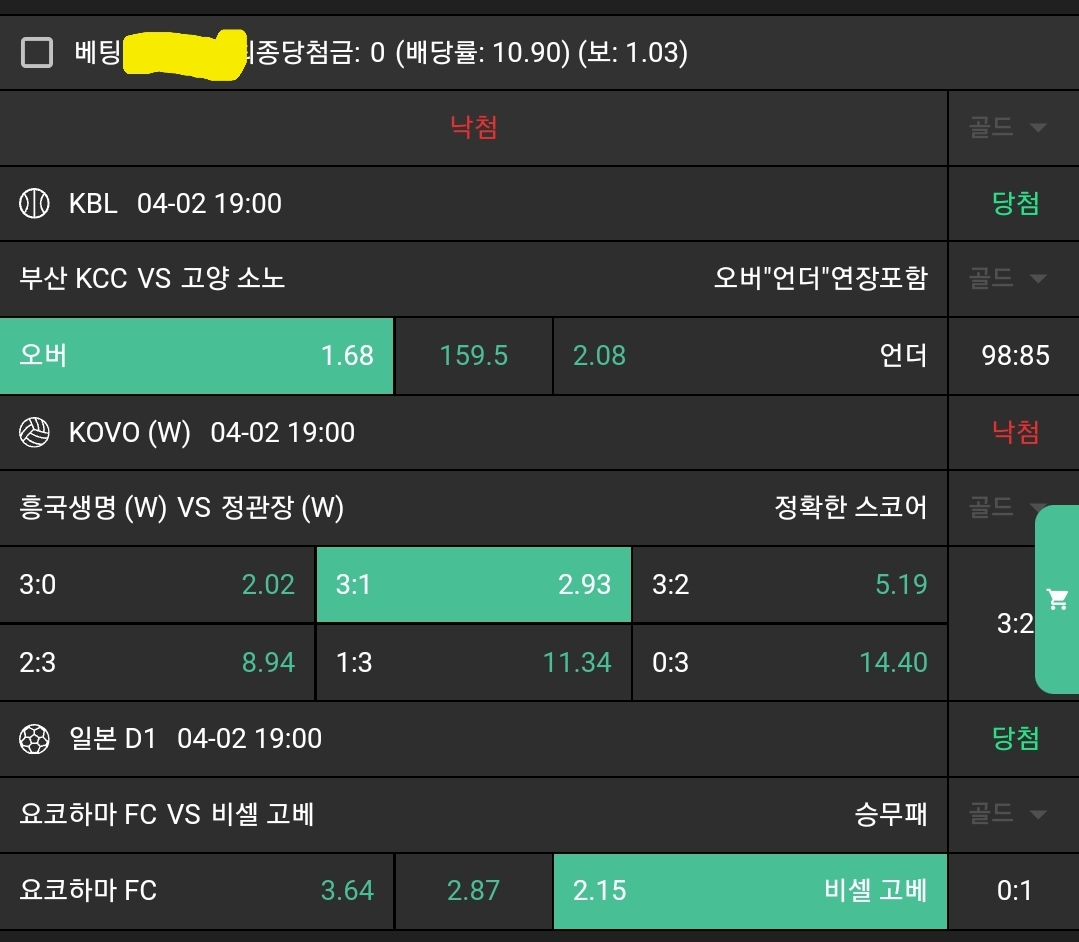Click the Japan D1 soccer ball icon
Viewport: 1079px width, 942px height.
point(35,739)
